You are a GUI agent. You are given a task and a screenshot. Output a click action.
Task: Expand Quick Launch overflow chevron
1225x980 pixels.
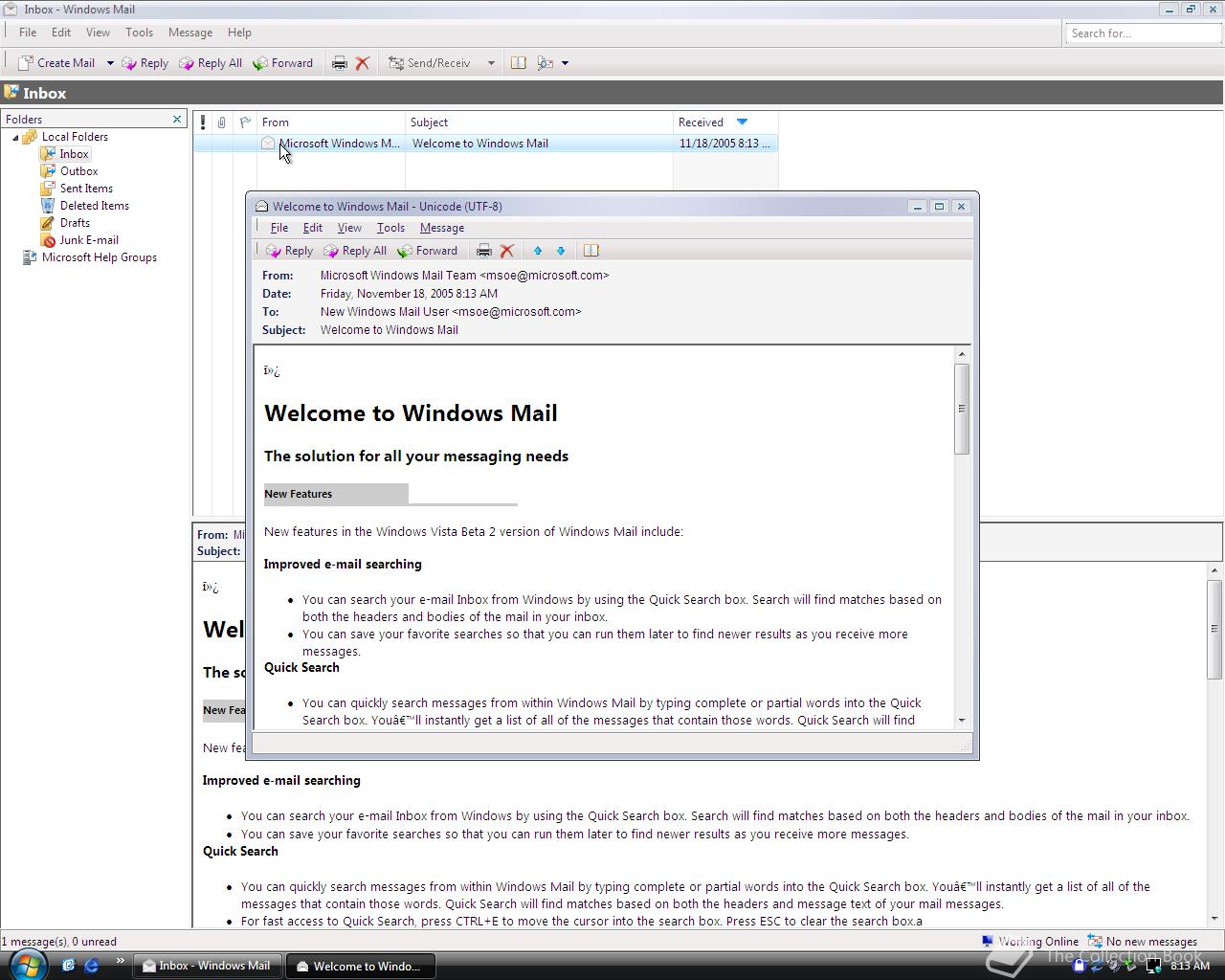pyautogui.click(x=120, y=962)
